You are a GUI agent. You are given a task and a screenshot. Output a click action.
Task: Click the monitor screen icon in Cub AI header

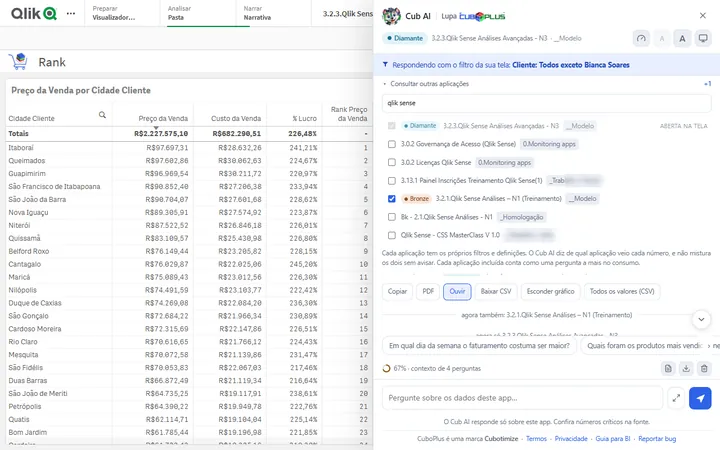(703, 39)
